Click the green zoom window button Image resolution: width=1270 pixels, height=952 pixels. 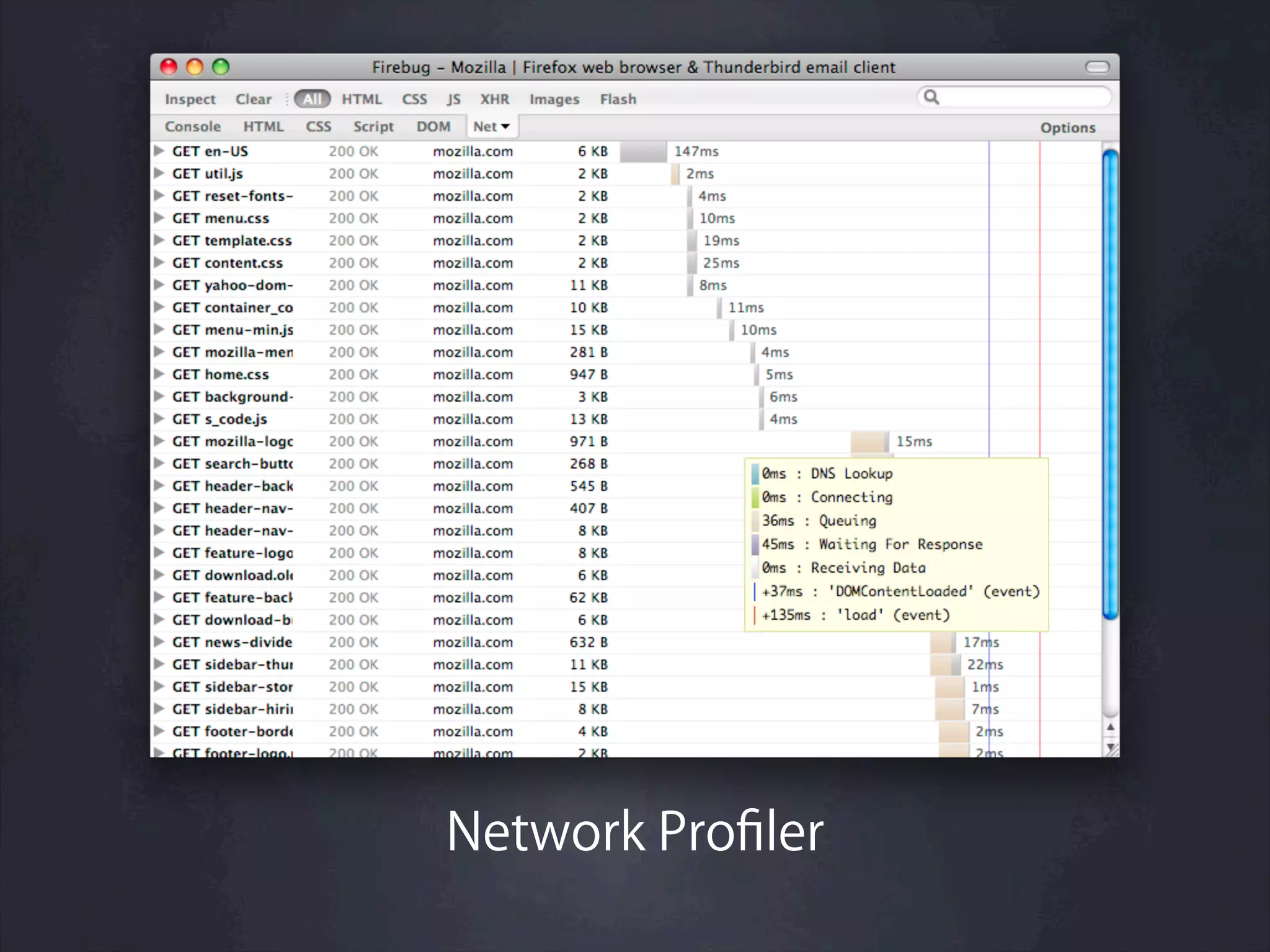tap(221, 67)
